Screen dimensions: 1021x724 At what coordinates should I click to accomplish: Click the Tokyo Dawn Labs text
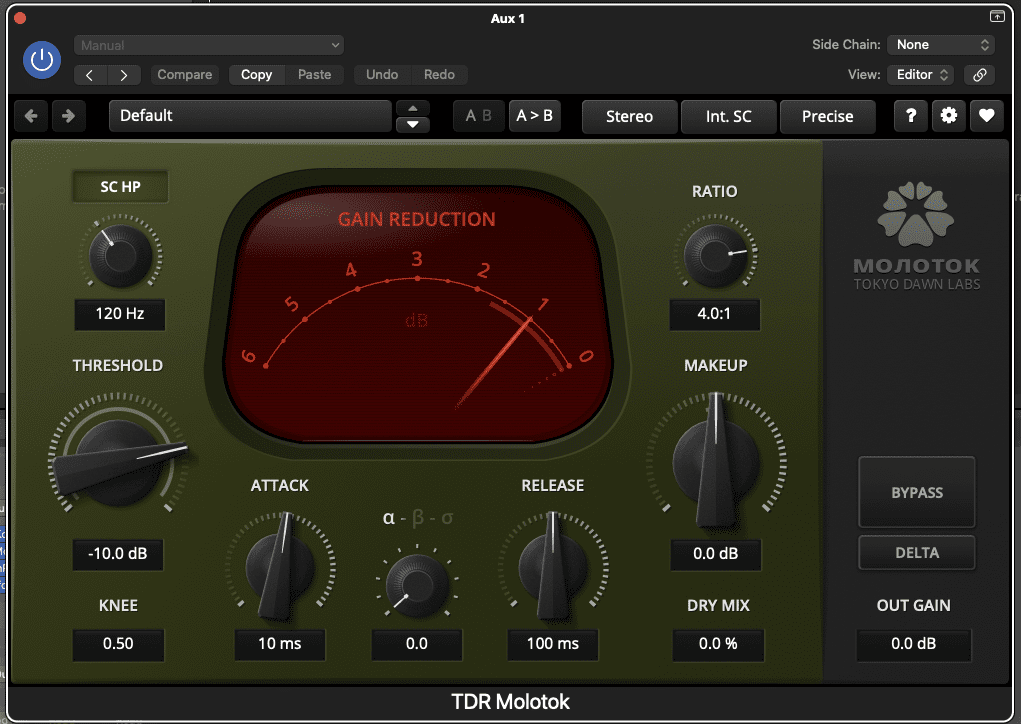pyautogui.click(x=917, y=285)
